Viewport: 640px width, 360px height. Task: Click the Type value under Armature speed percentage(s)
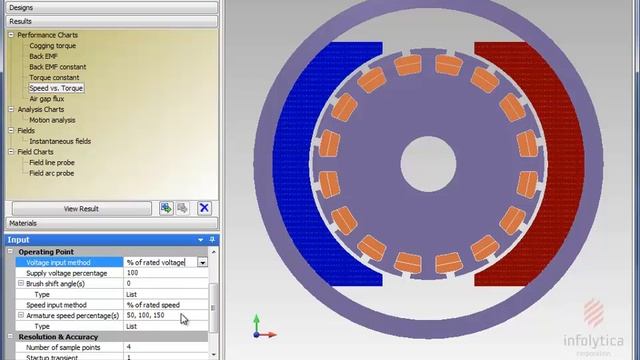coord(166,326)
